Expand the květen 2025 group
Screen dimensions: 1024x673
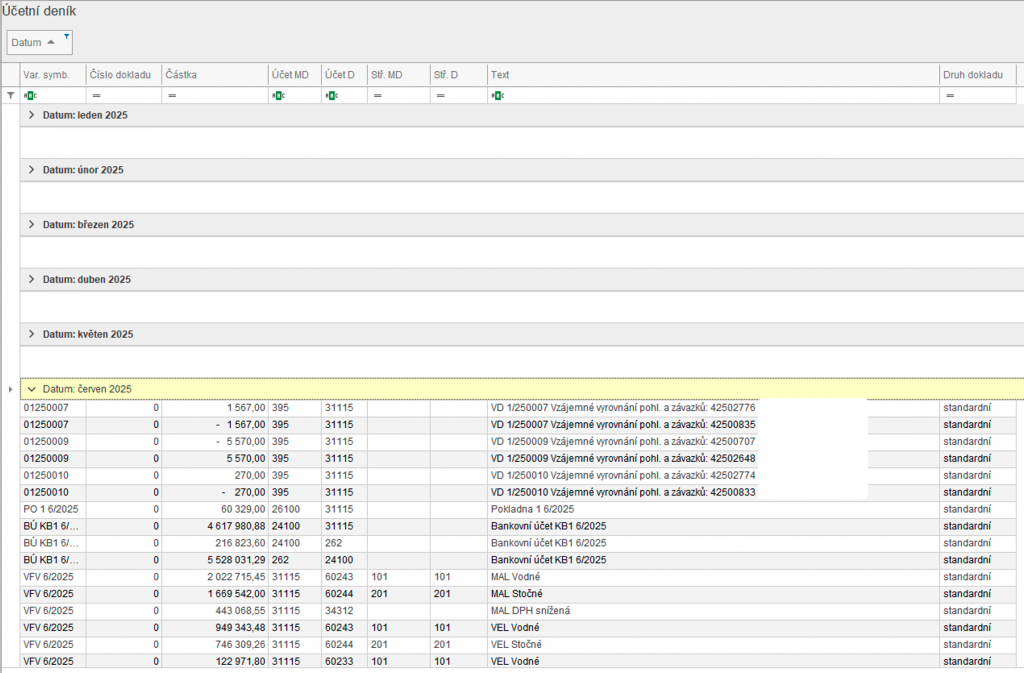31,334
